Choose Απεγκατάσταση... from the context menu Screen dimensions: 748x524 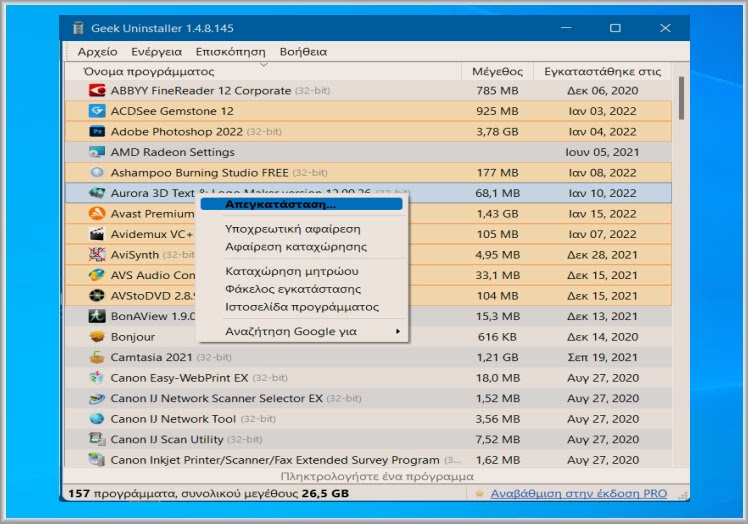tap(301, 204)
